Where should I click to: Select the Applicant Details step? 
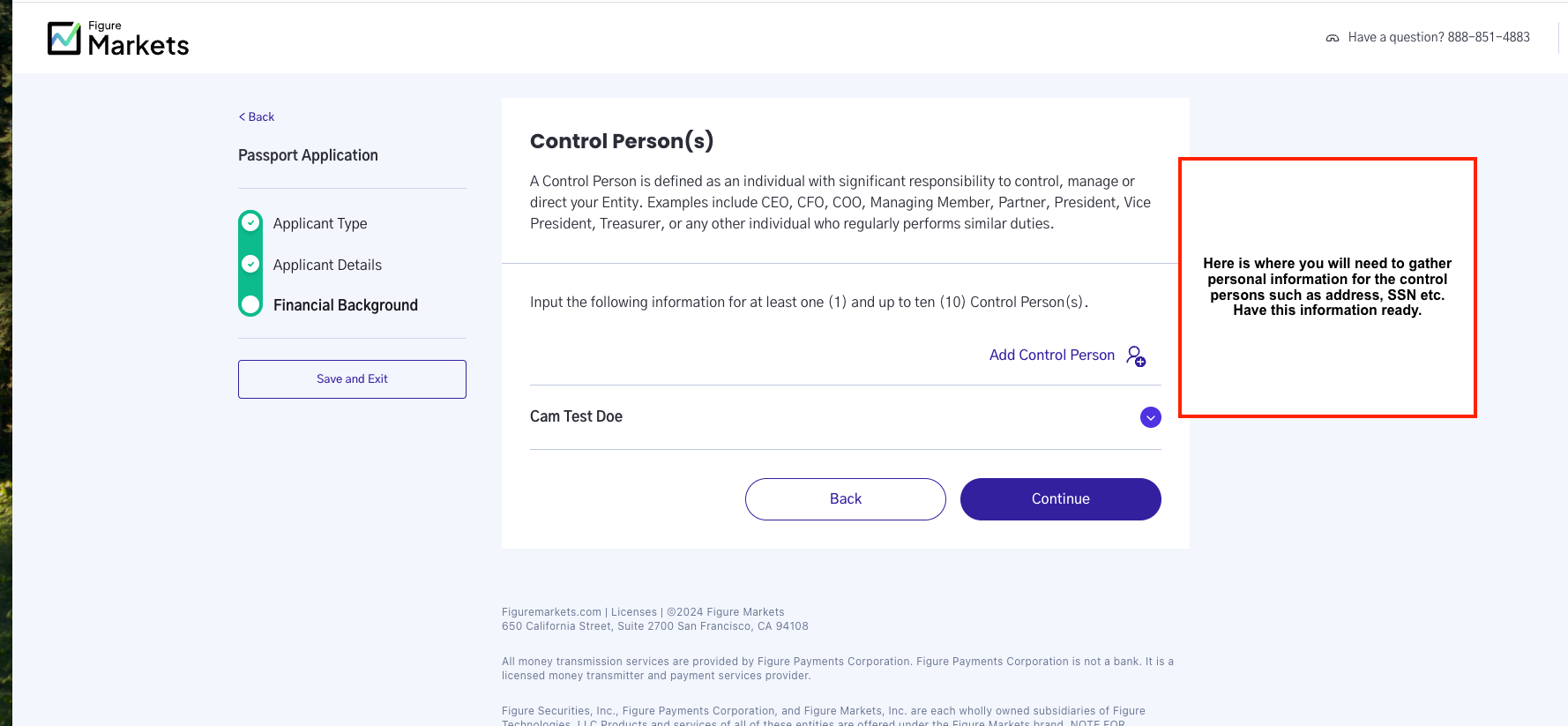[327, 265]
